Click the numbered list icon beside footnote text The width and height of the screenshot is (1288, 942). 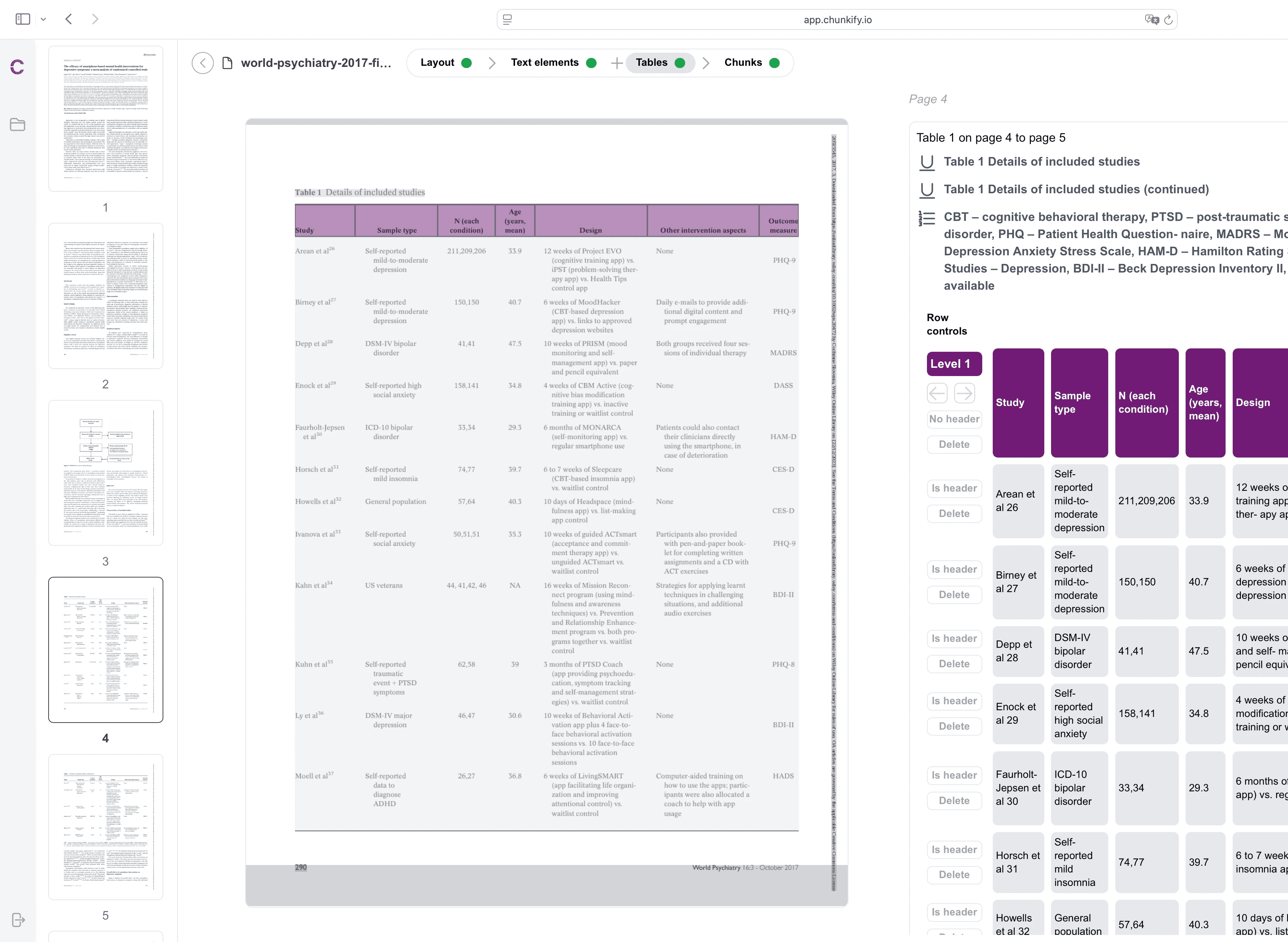pos(927,218)
